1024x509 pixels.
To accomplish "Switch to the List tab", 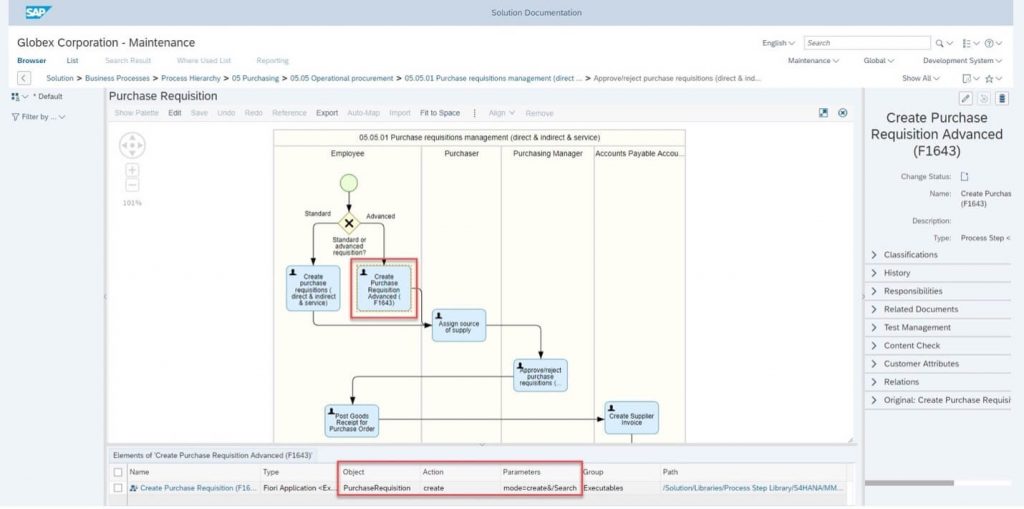I will pyautogui.click(x=72, y=61).
